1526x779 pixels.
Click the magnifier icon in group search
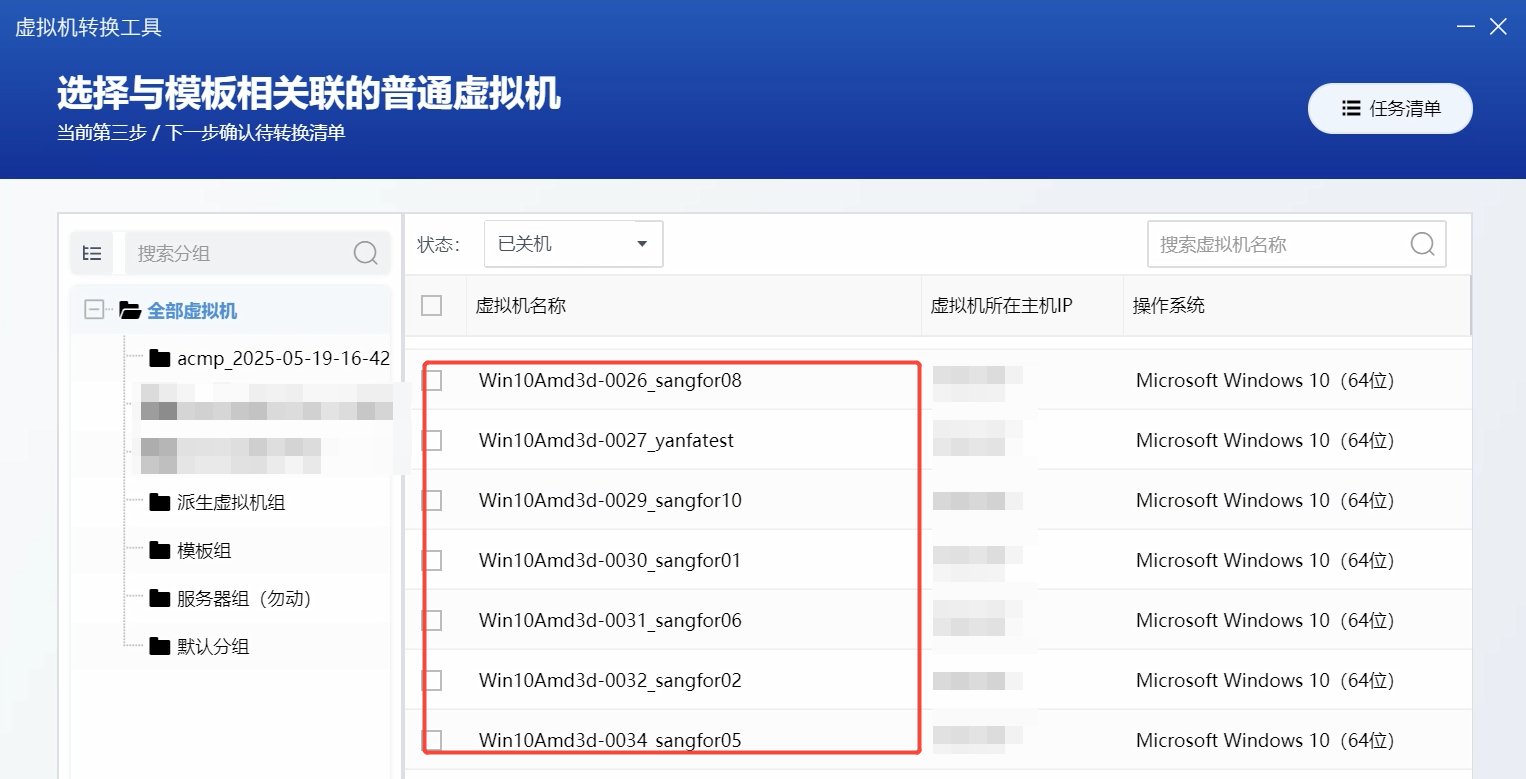click(x=365, y=253)
